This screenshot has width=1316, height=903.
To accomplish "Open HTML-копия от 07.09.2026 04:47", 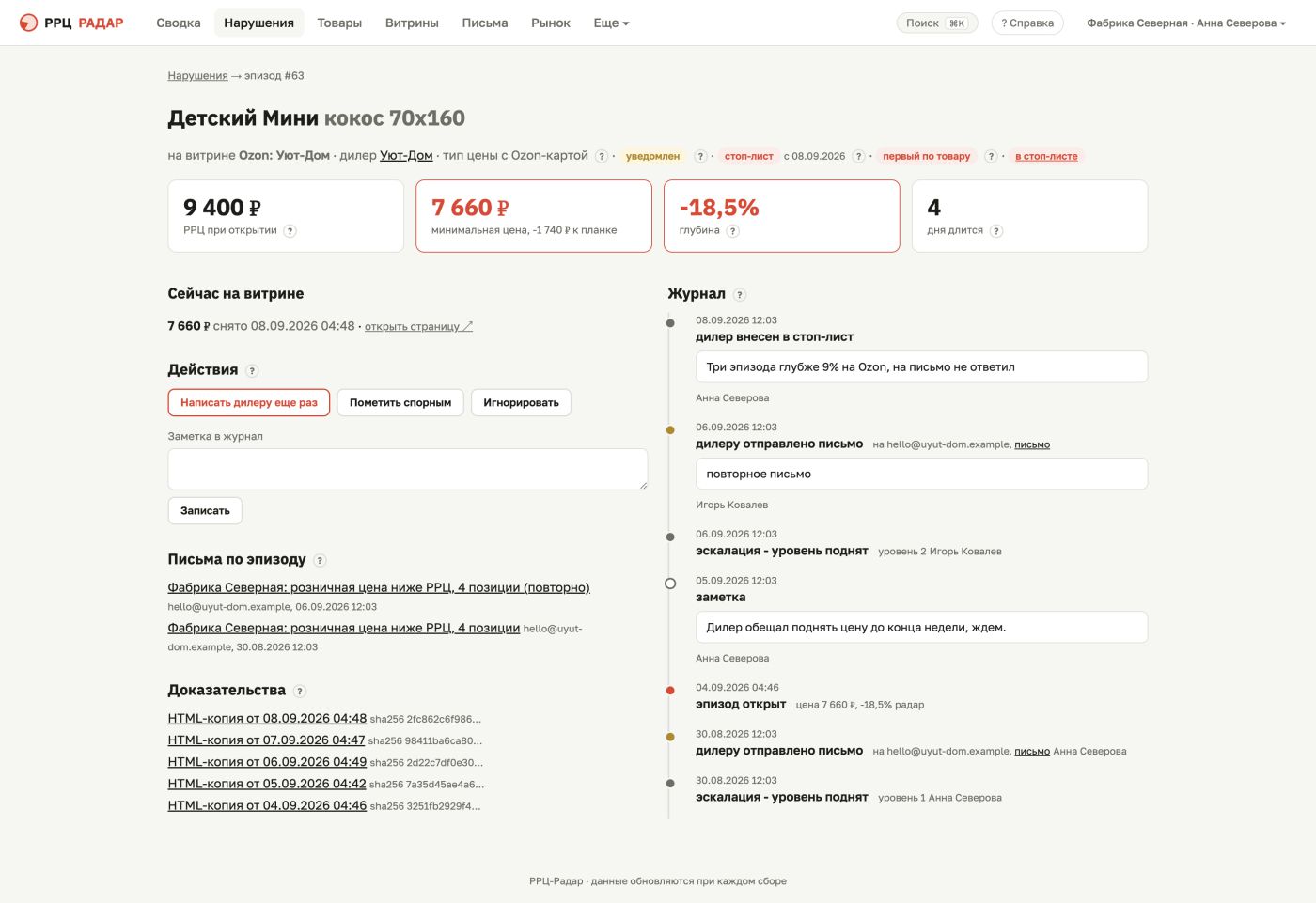I will (266, 740).
